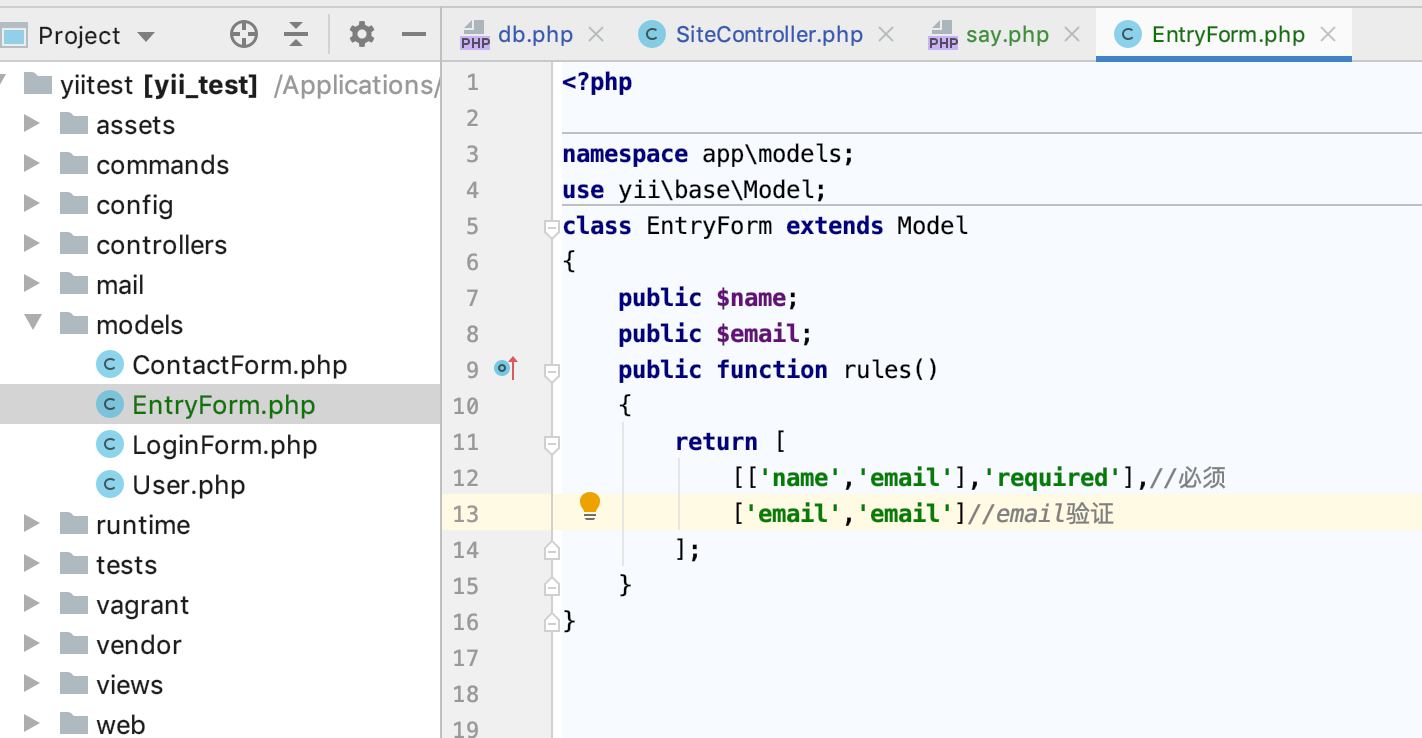Expand the controllers folder
Image resolution: width=1422 pixels, height=738 pixels.
coord(33,244)
